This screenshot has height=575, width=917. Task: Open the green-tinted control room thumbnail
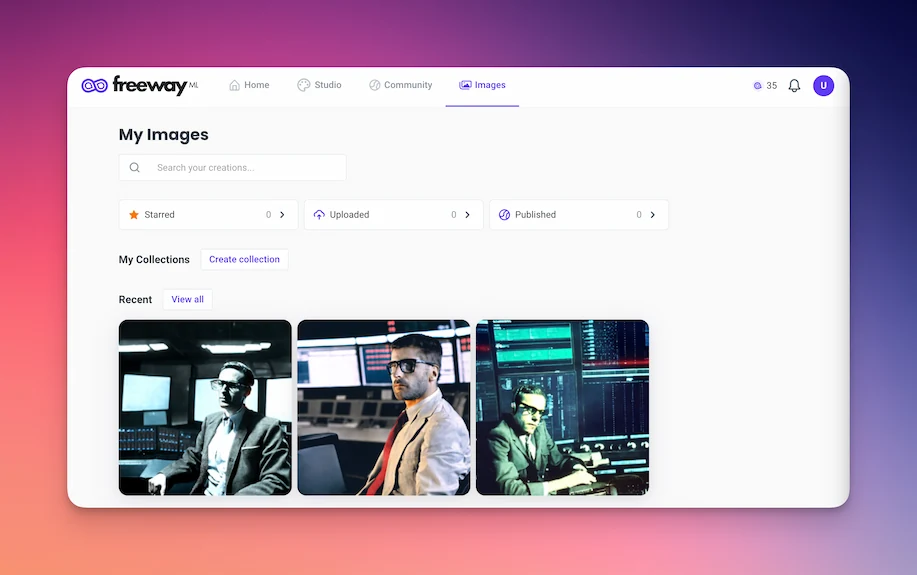[563, 407]
